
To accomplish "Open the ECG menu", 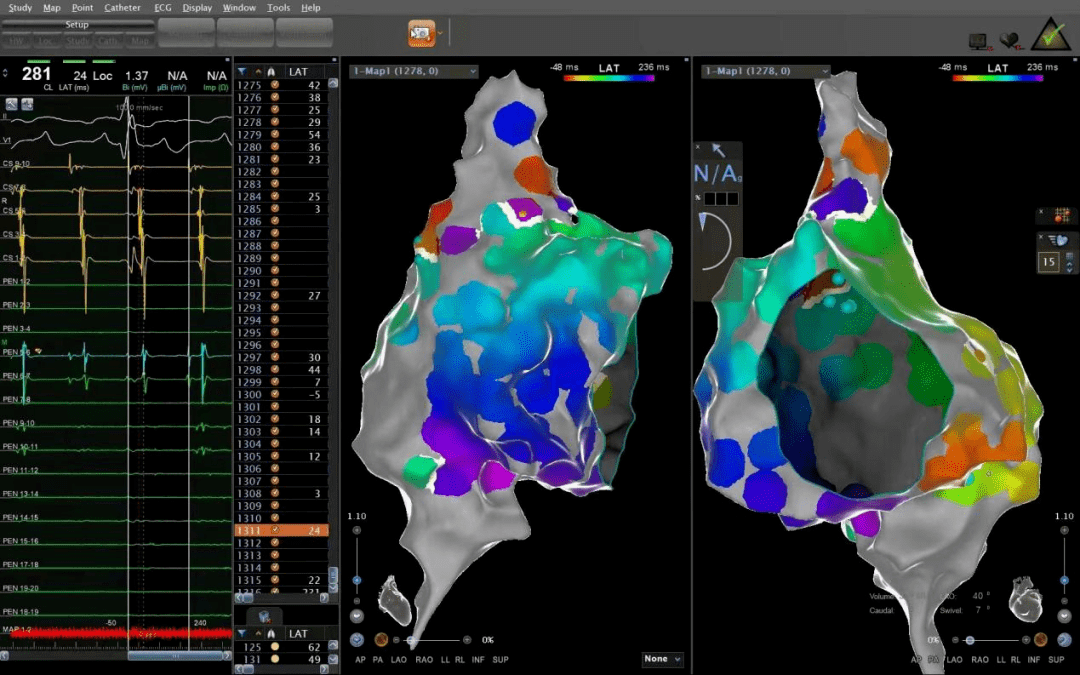I will (161, 7).
